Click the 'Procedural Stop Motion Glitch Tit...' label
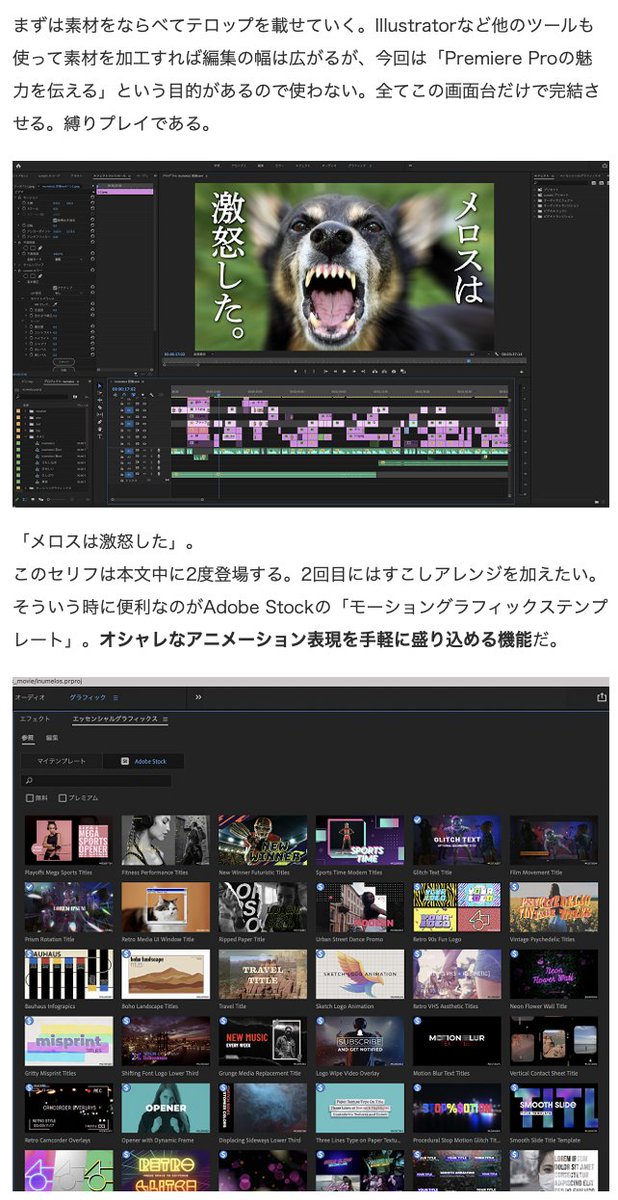 457,1140
